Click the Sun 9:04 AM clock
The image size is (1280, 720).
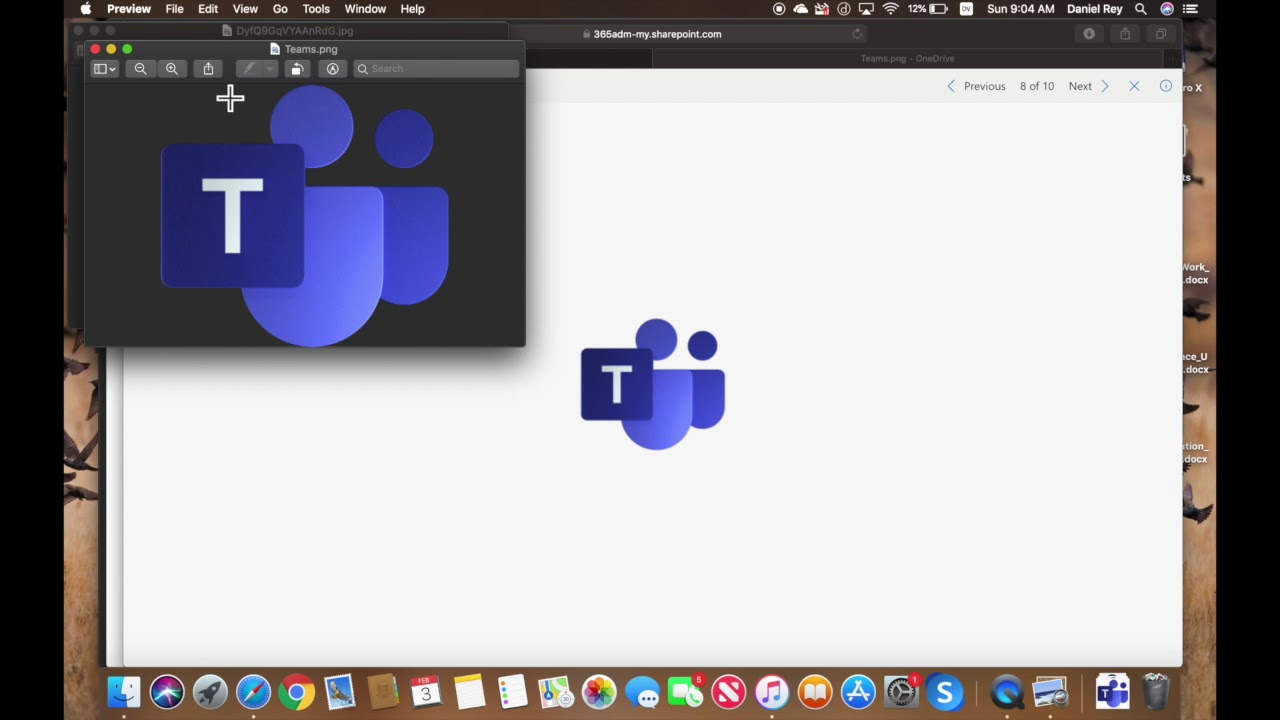1020,9
